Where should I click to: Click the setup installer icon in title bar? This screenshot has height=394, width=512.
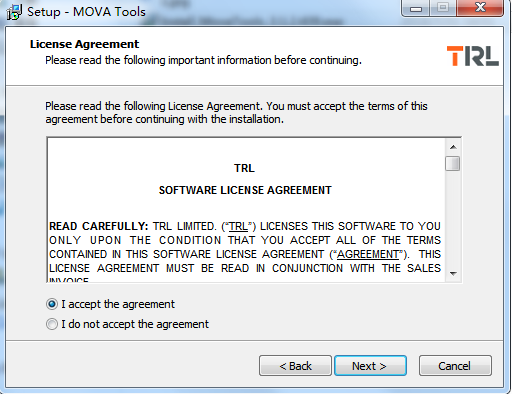pos(14,12)
